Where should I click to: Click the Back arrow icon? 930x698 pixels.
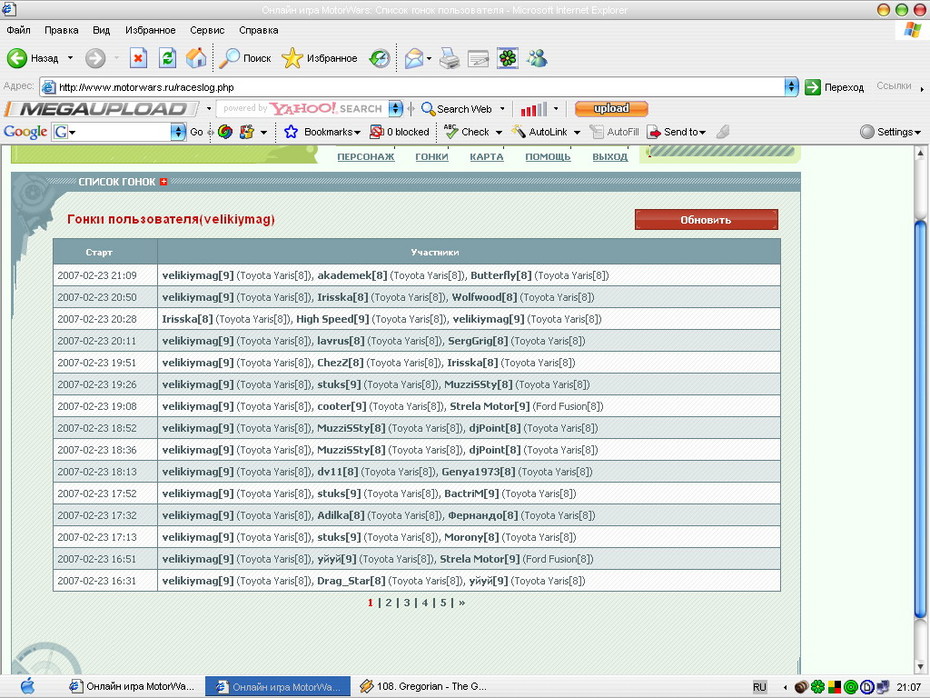(17, 58)
